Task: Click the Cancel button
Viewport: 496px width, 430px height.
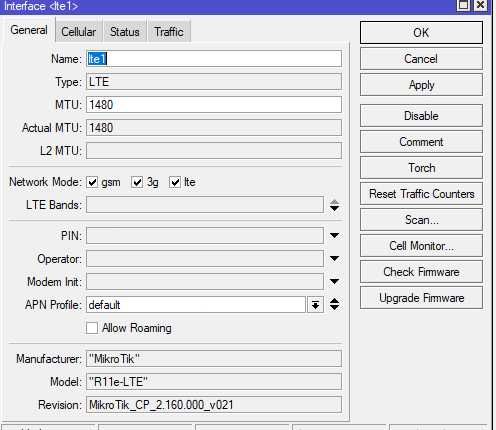Action: click(x=421, y=59)
